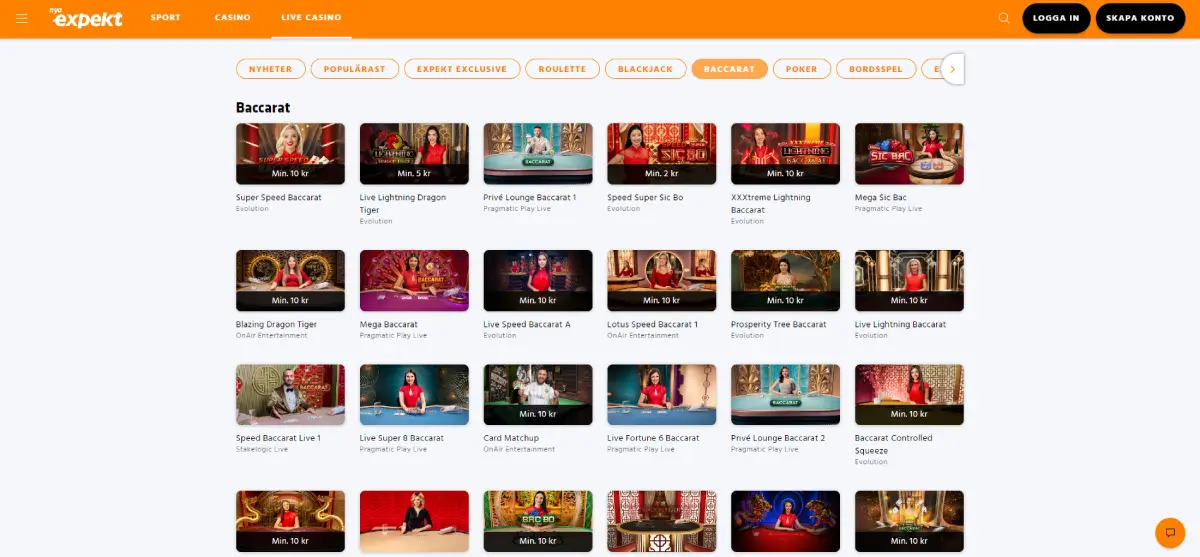Open the XXXtreme Lightning Baccarat thumbnail

click(785, 154)
